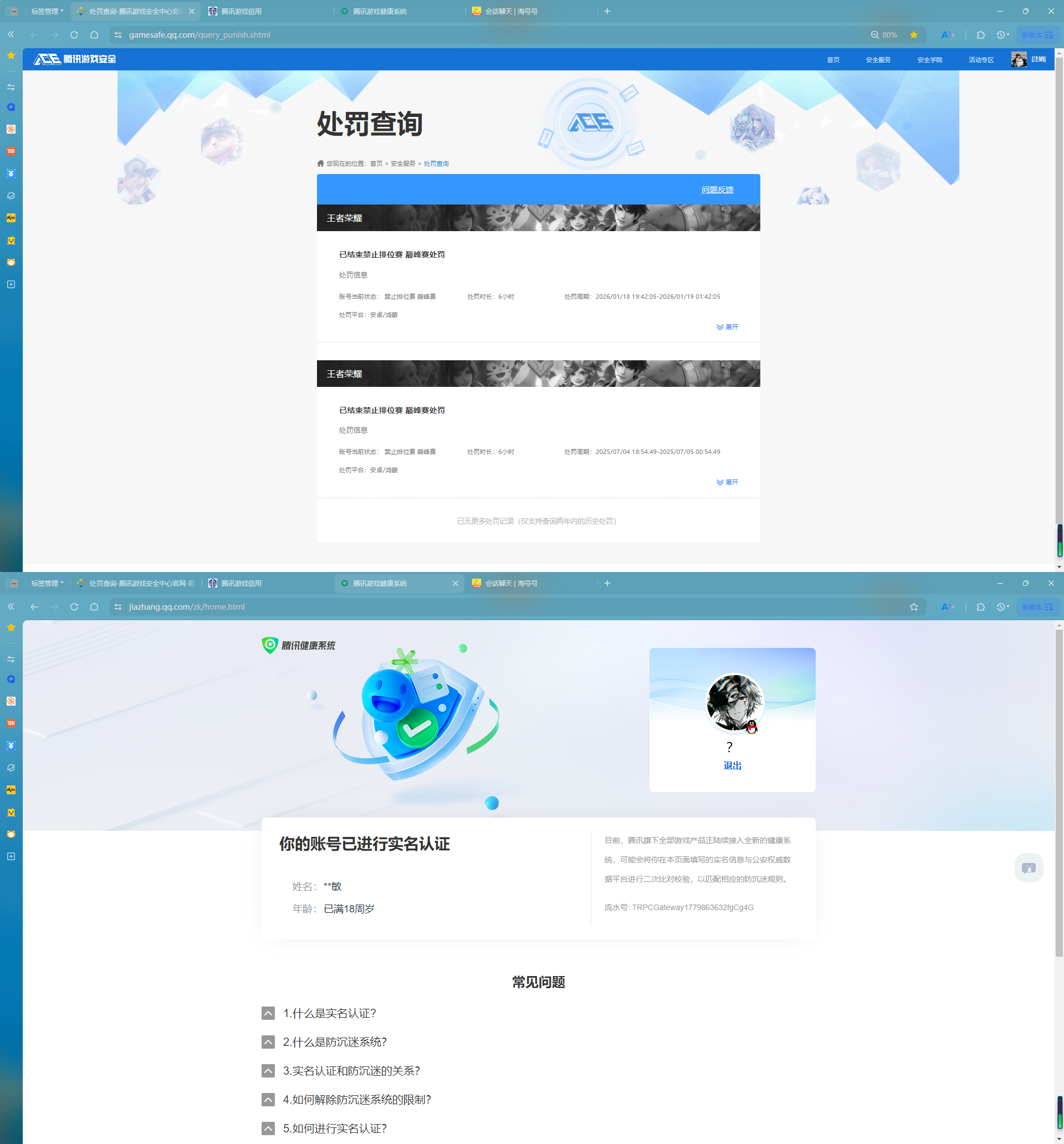Click 首页 in the breadcrumb trail
Viewport: 1064px width, 1144px height.
[x=376, y=164]
